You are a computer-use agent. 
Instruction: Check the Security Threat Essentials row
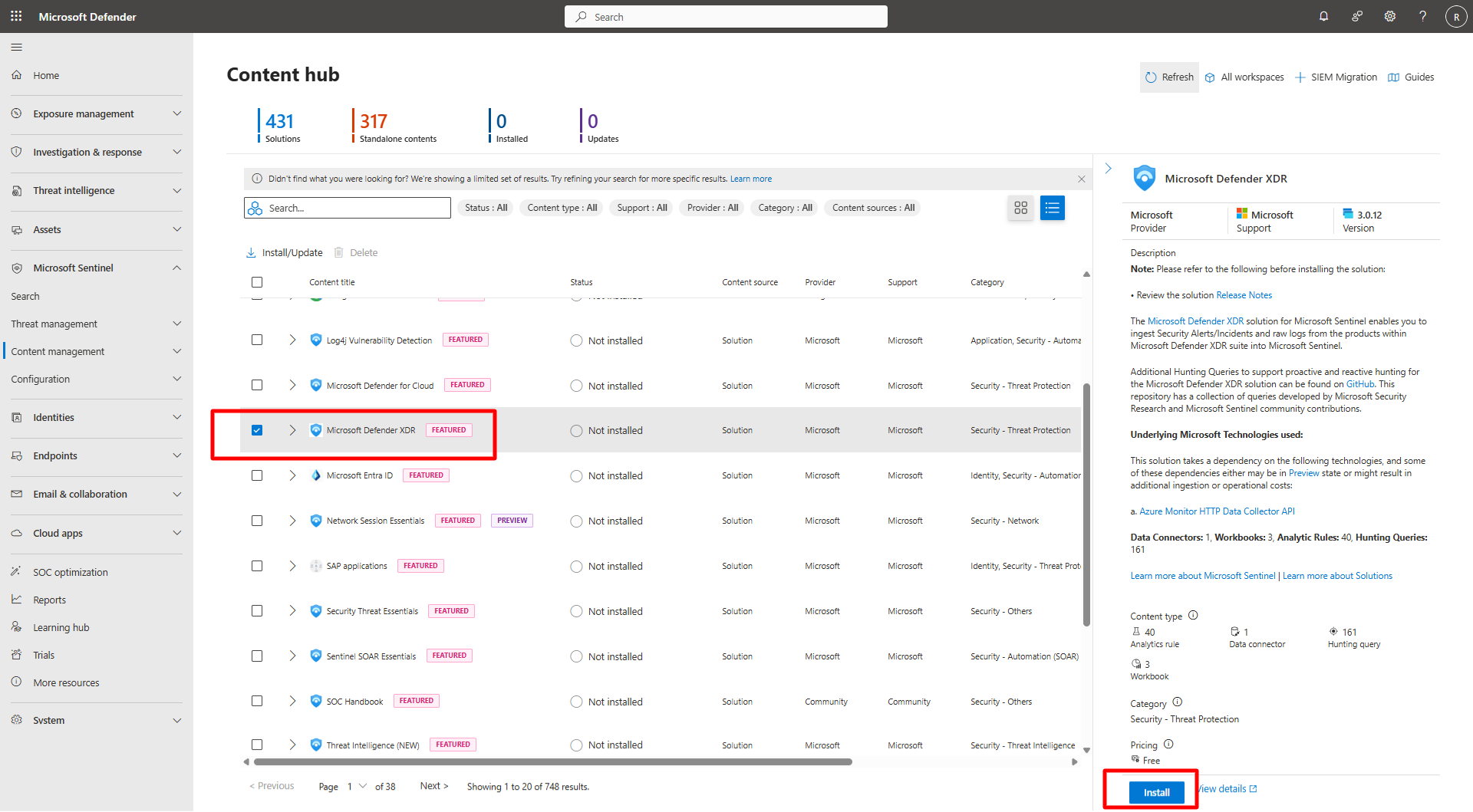click(x=257, y=611)
